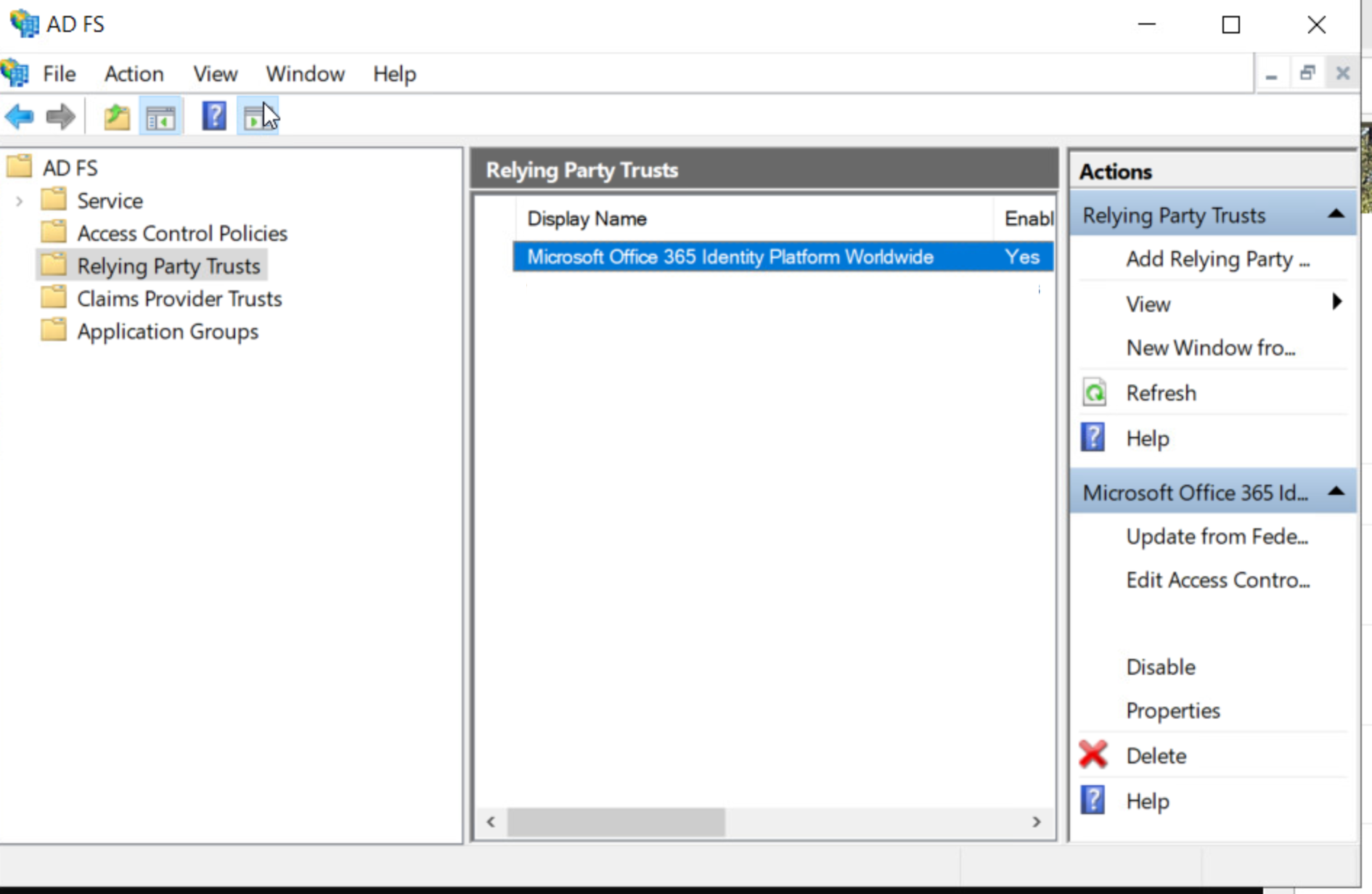Select Claims Provider Trusts in the tree
The width and height of the screenshot is (1372, 894).
[x=179, y=298]
